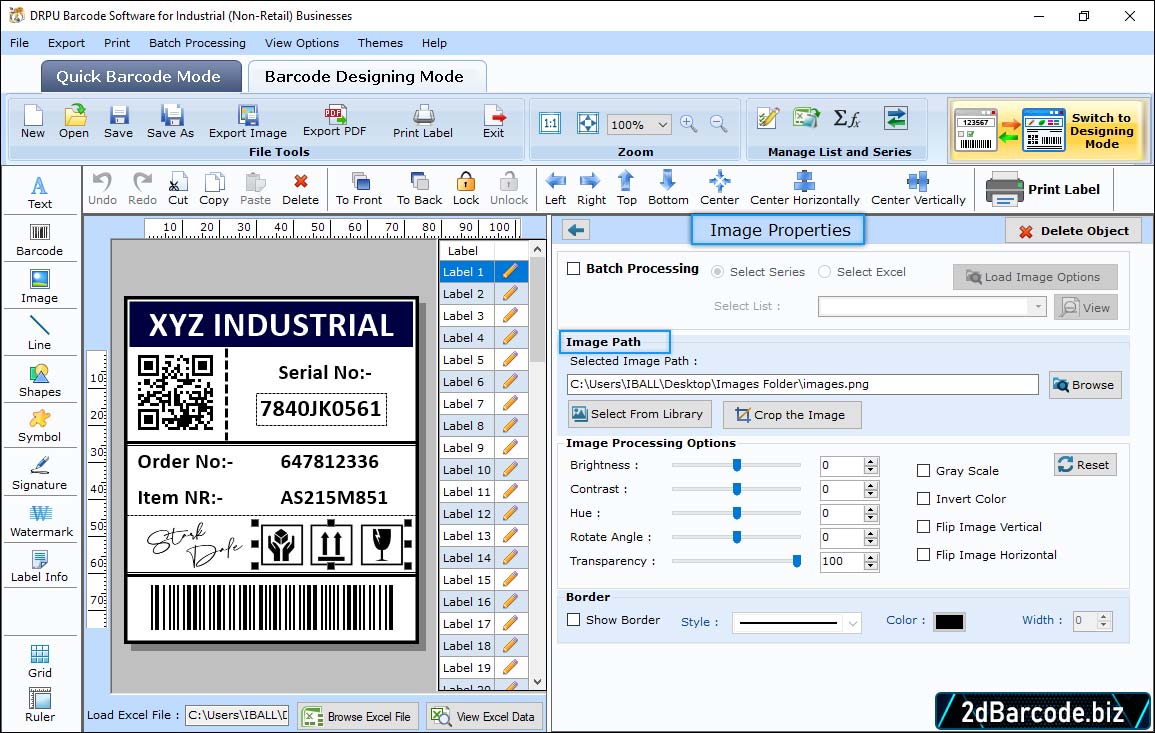Image resolution: width=1155 pixels, height=733 pixels.
Task: Add a Watermark to the label
Action: tap(41, 521)
